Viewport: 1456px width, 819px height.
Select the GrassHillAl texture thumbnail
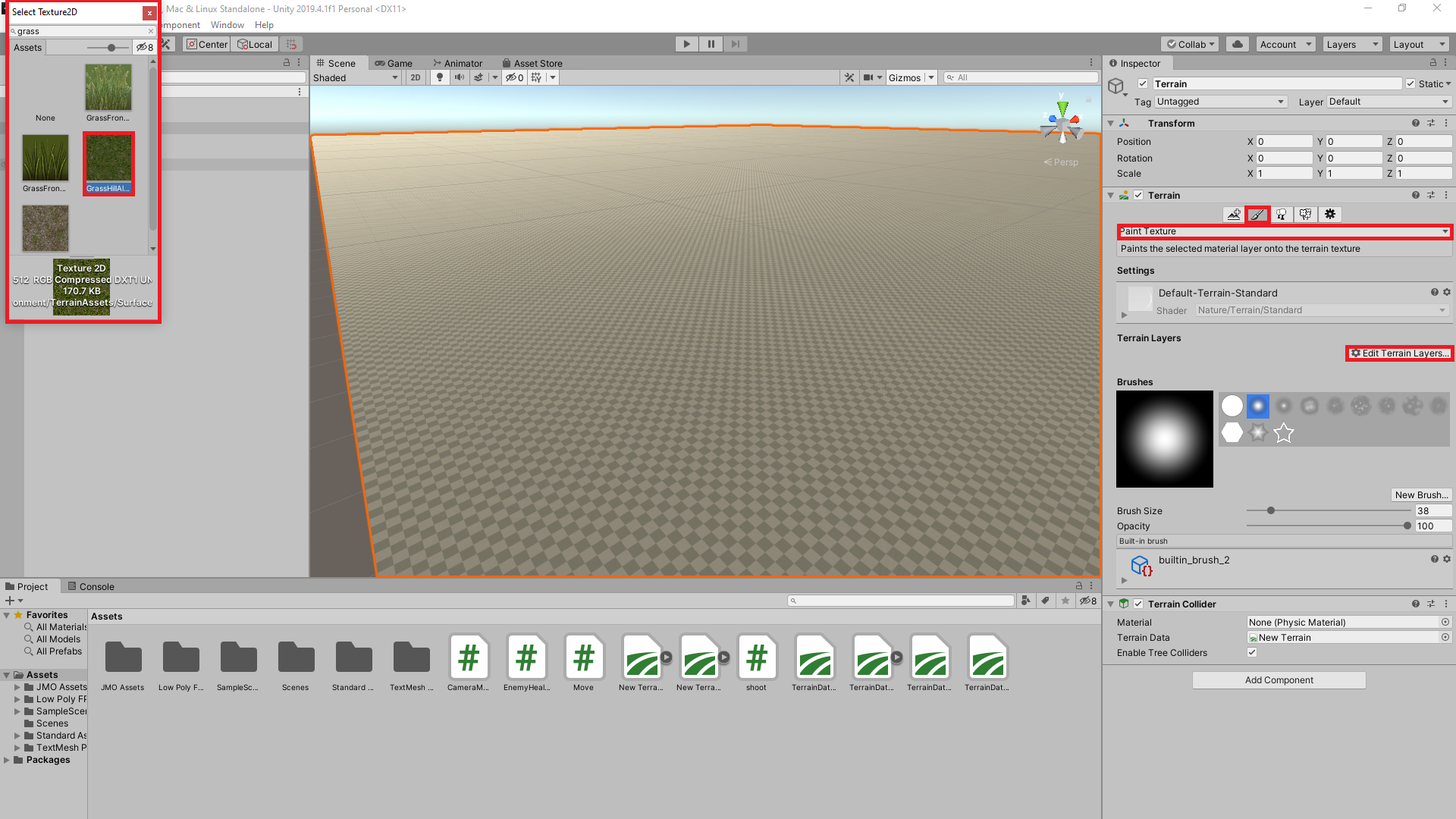click(108, 159)
